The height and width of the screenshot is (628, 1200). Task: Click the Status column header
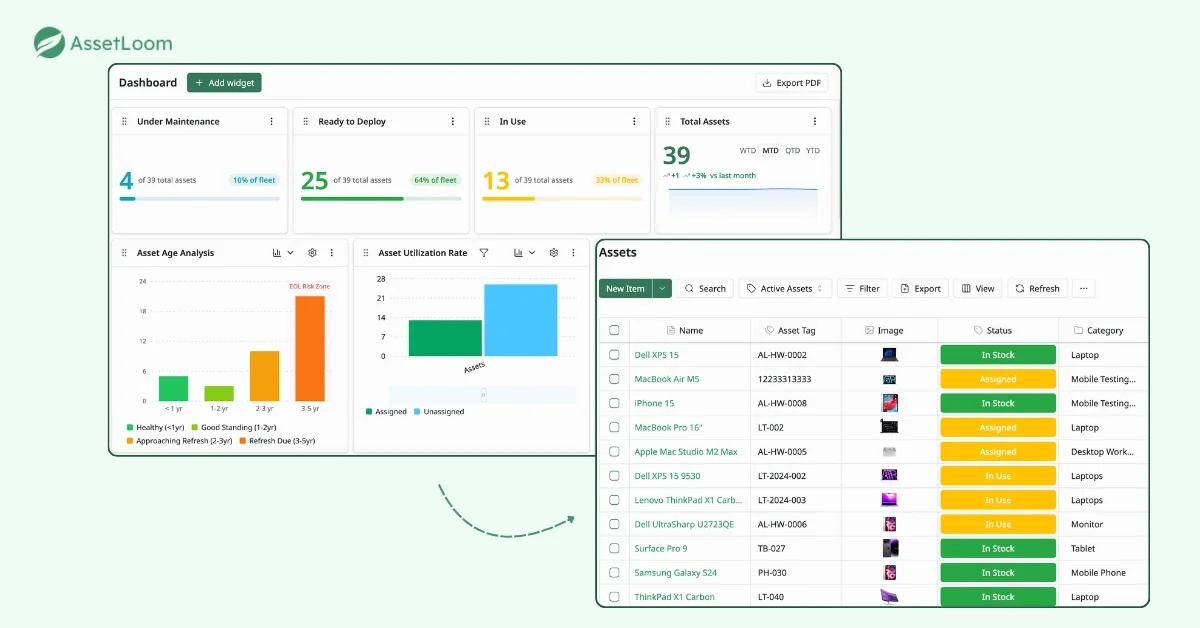(992, 330)
